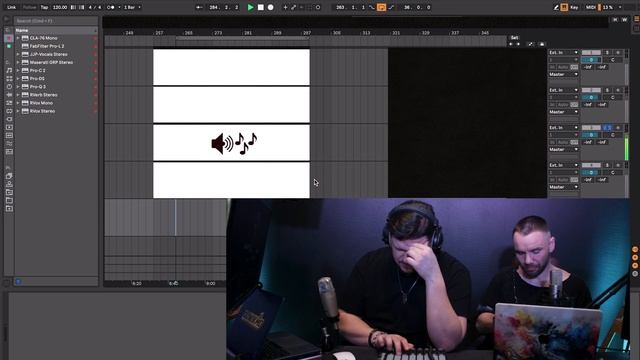Image resolution: width=640 pixels, height=360 pixels.
Task: Open Plug-Ins category icon in sidebar
Action: click(x=9, y=119)
